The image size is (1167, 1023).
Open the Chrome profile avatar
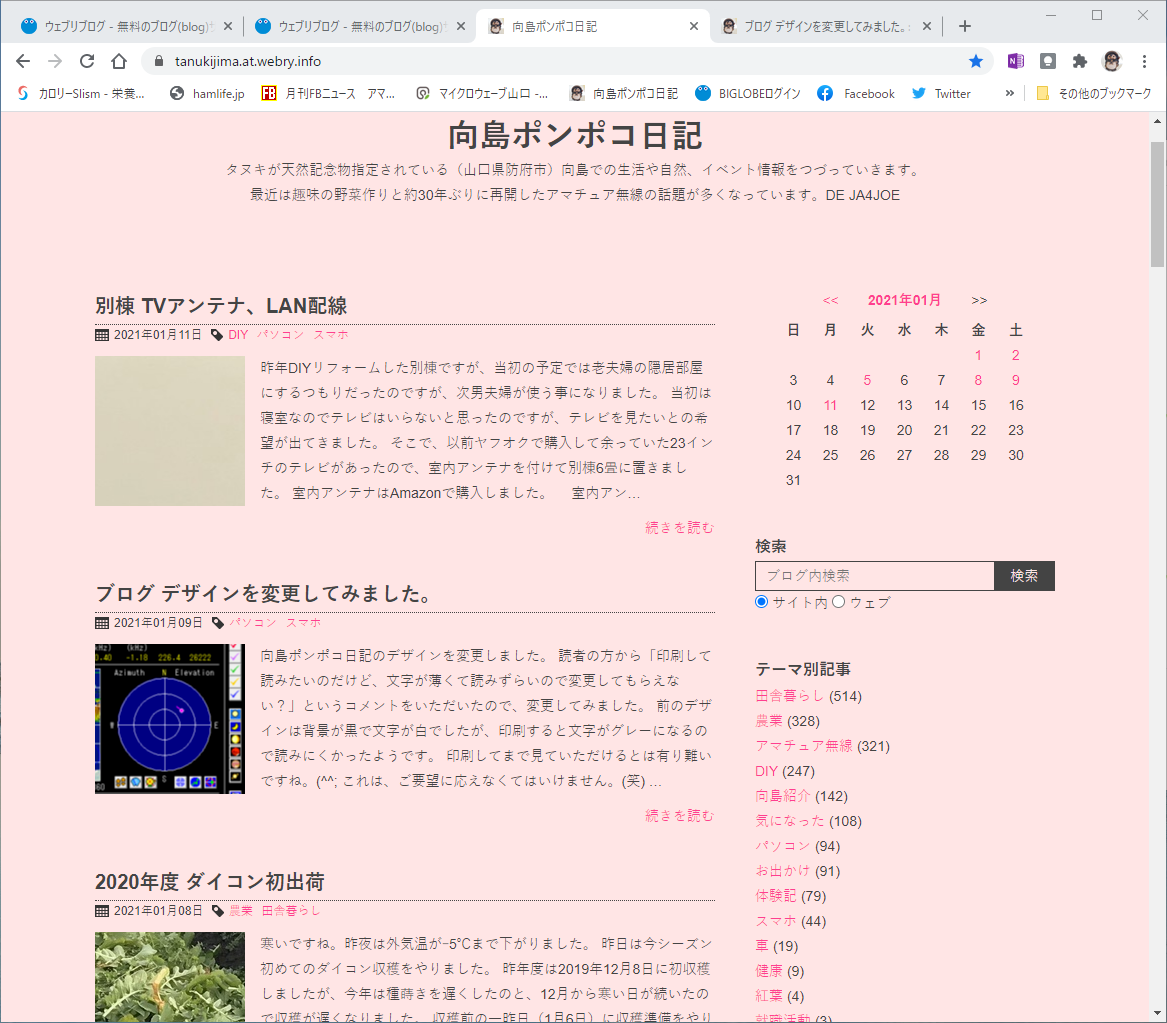[x=1112, y=61]
